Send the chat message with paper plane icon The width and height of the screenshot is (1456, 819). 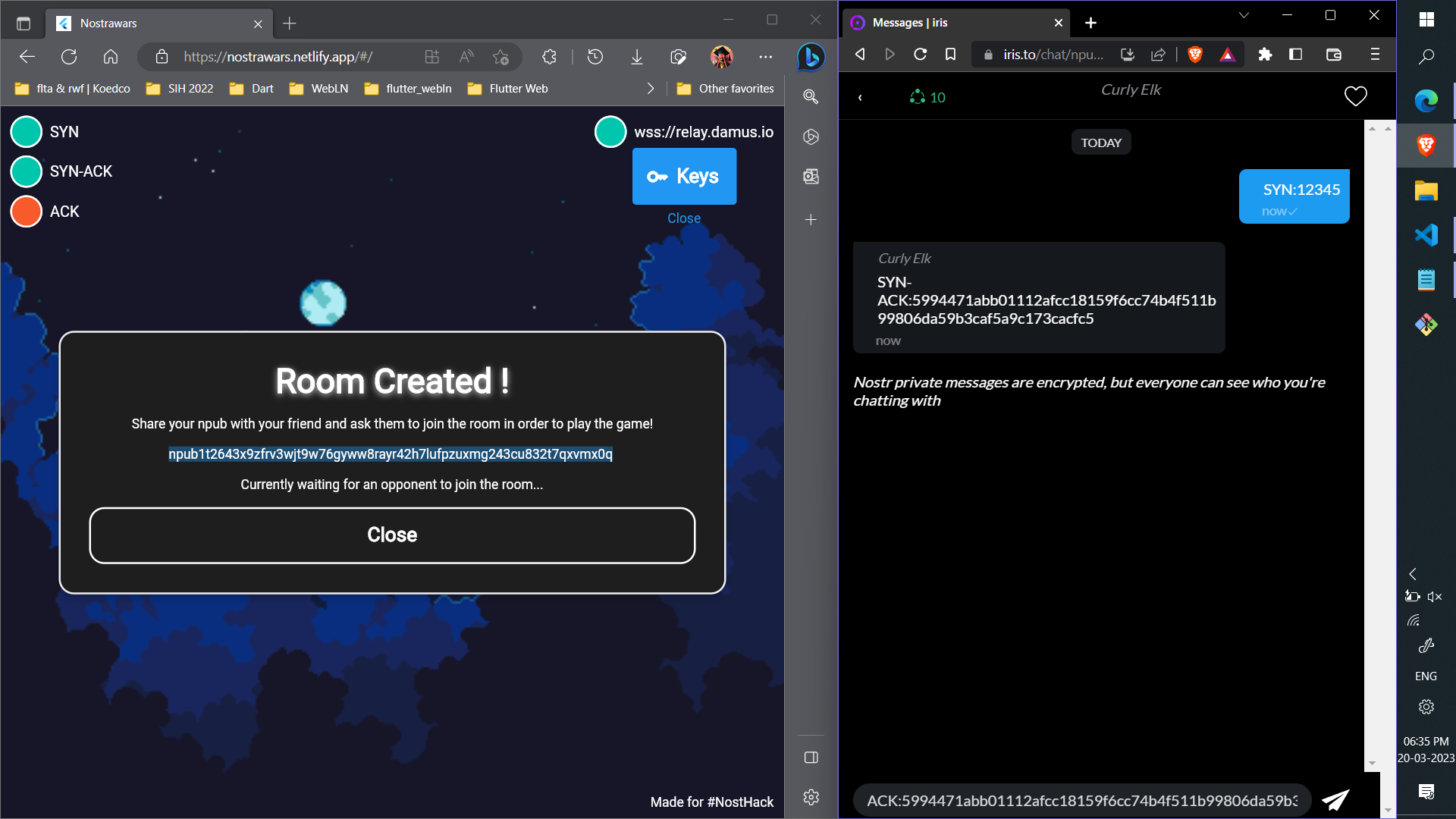coord(1335,800)
